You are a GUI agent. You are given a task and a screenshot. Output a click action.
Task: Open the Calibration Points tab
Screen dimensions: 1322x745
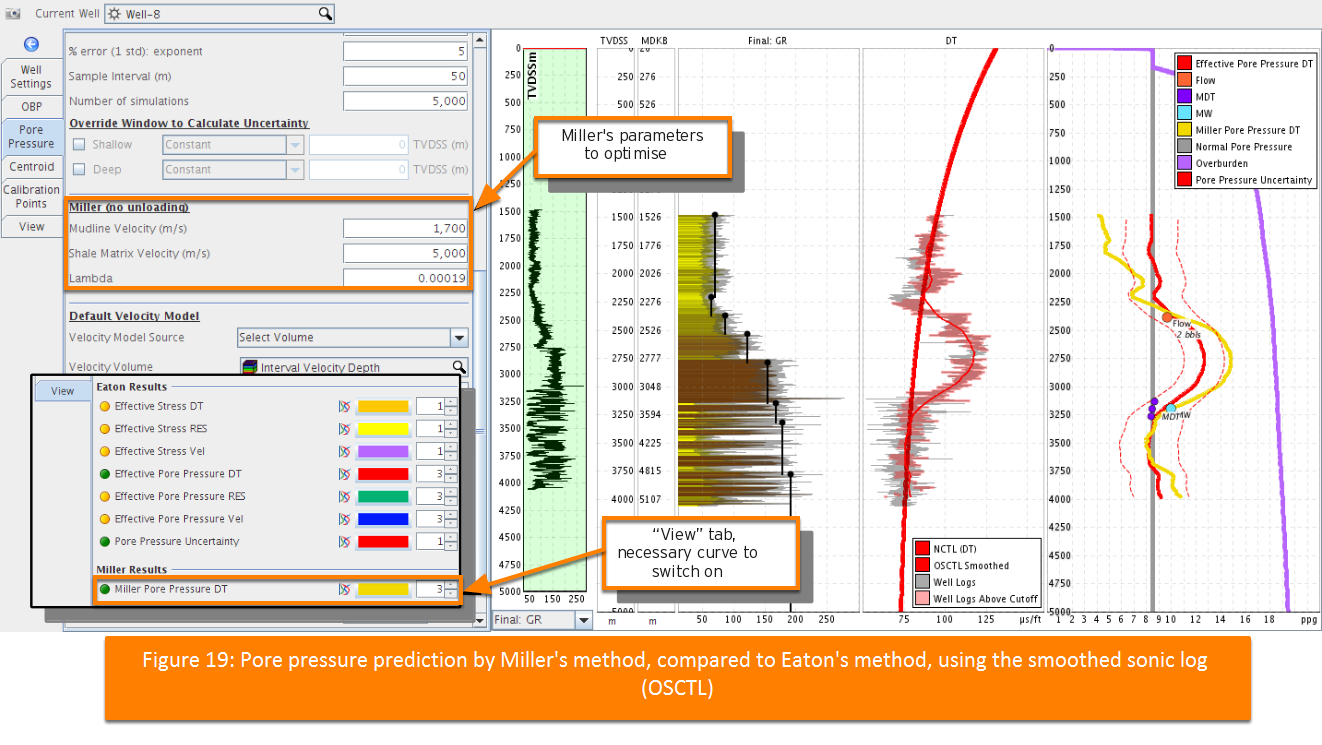pos(32,196)
